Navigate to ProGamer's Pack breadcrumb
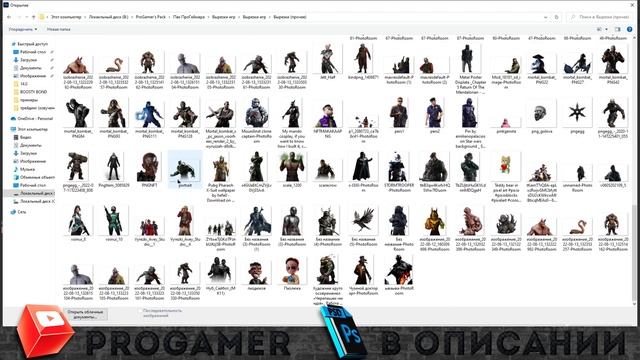This screenshot has width=640, height=360. (x=151, y=17)
